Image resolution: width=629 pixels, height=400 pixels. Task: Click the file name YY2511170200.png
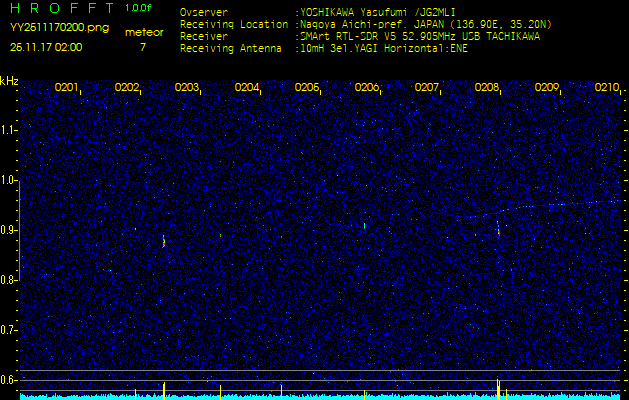59,28
